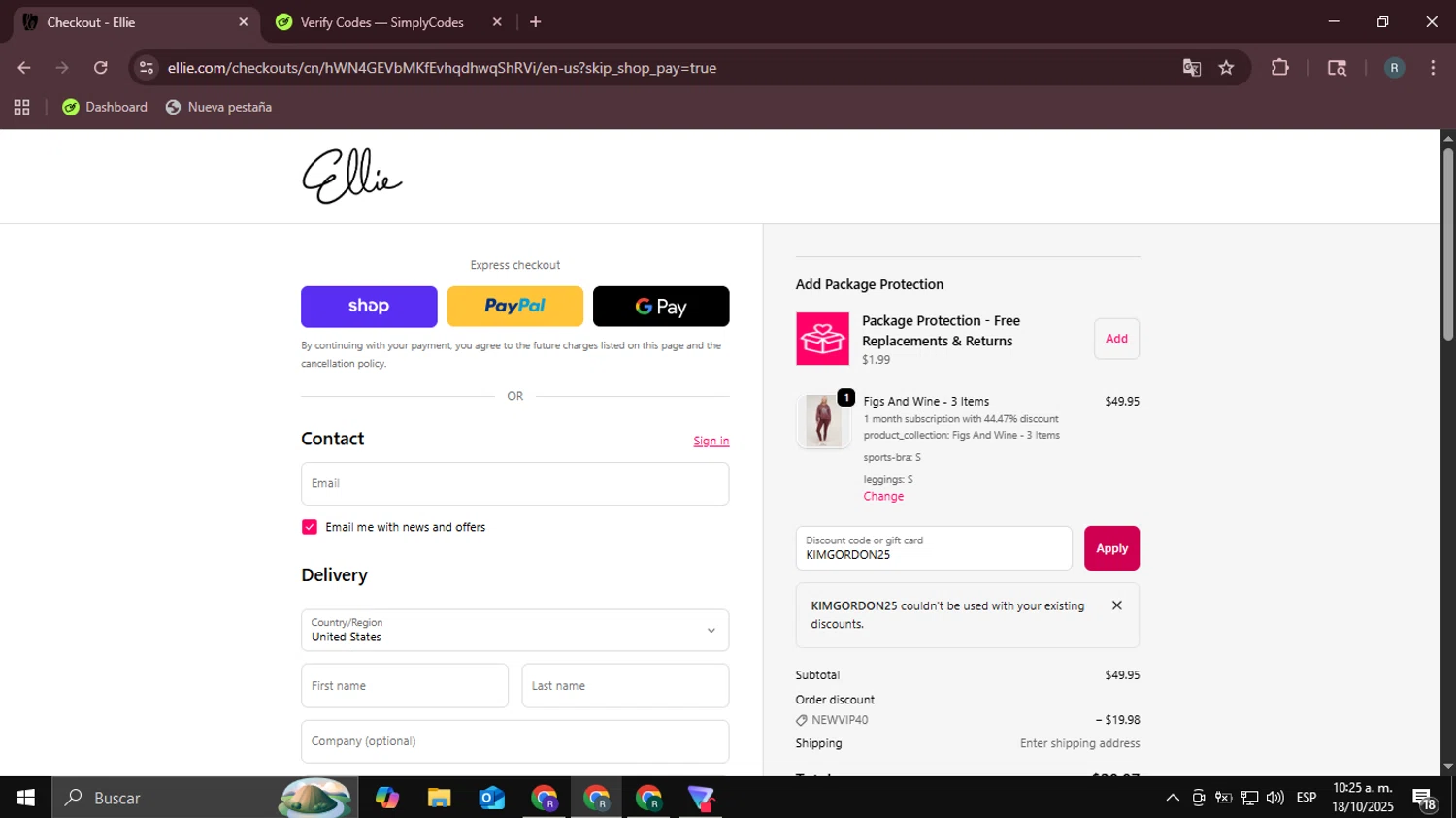Image resolution: width=1456 pixels, height=818 pixels.
Task: Click the Figs And Wine product thumbnail
Action: click(823, 421)
